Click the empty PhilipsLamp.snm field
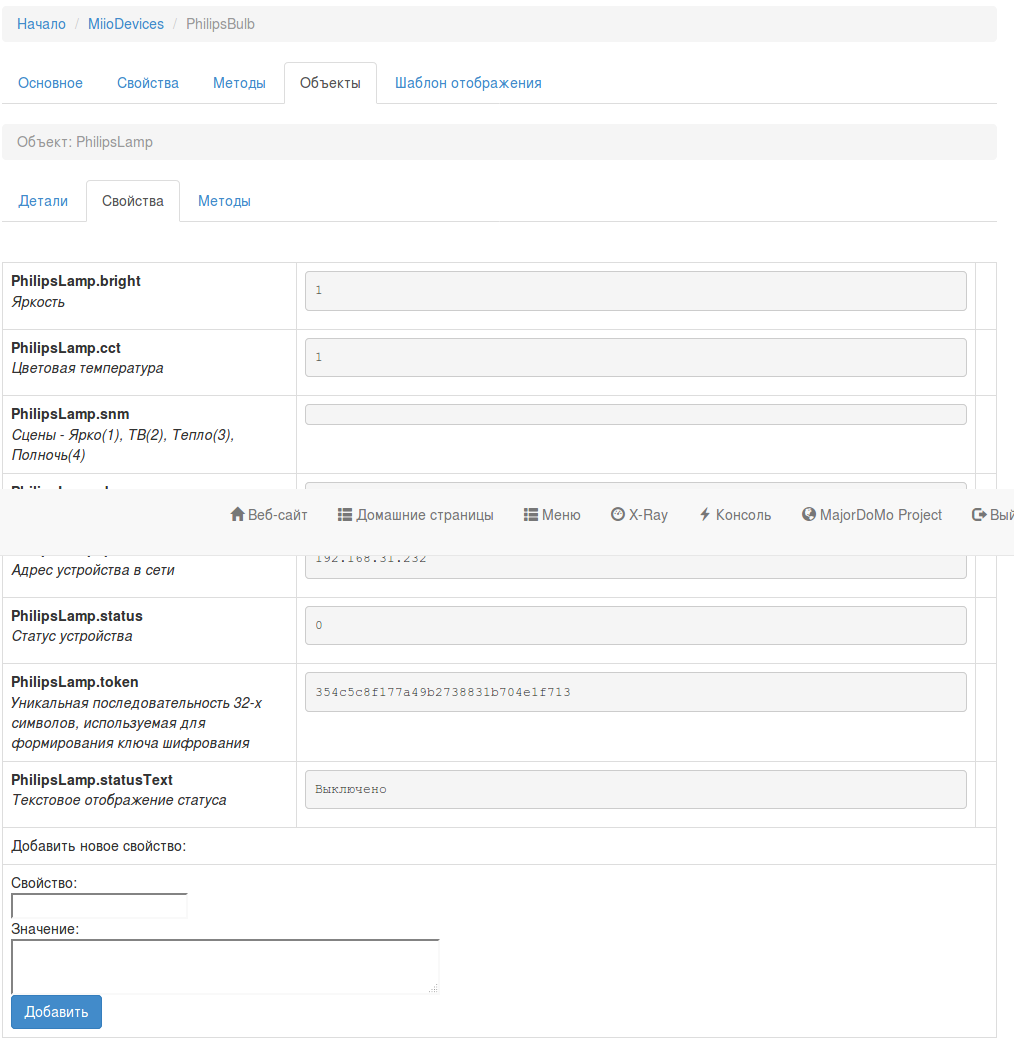 pos(635,414)
